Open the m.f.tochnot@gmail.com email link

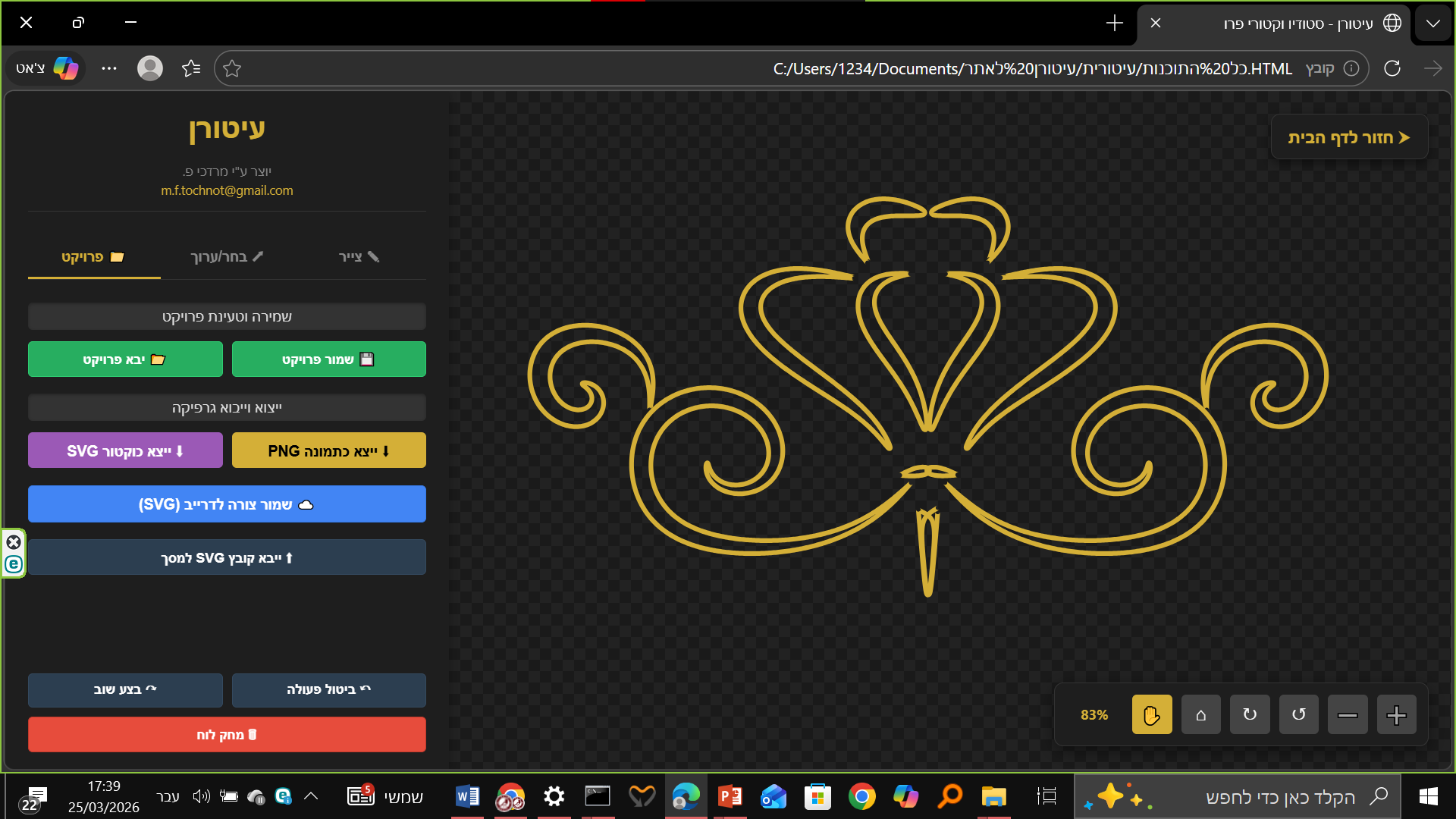(x=227, y=190)
